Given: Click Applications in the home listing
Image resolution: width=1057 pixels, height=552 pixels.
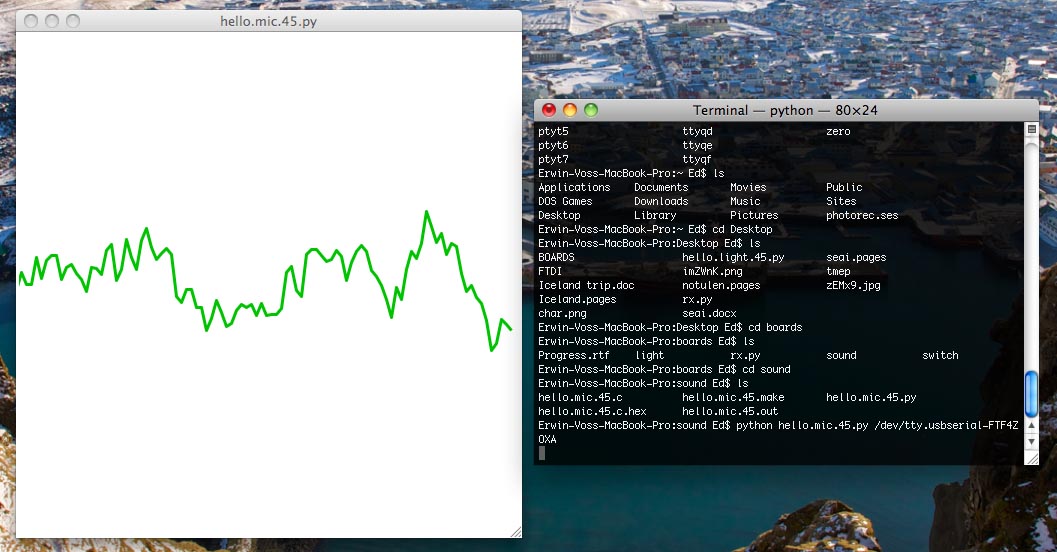Looking at the screenshot, I should click(574, 187).
